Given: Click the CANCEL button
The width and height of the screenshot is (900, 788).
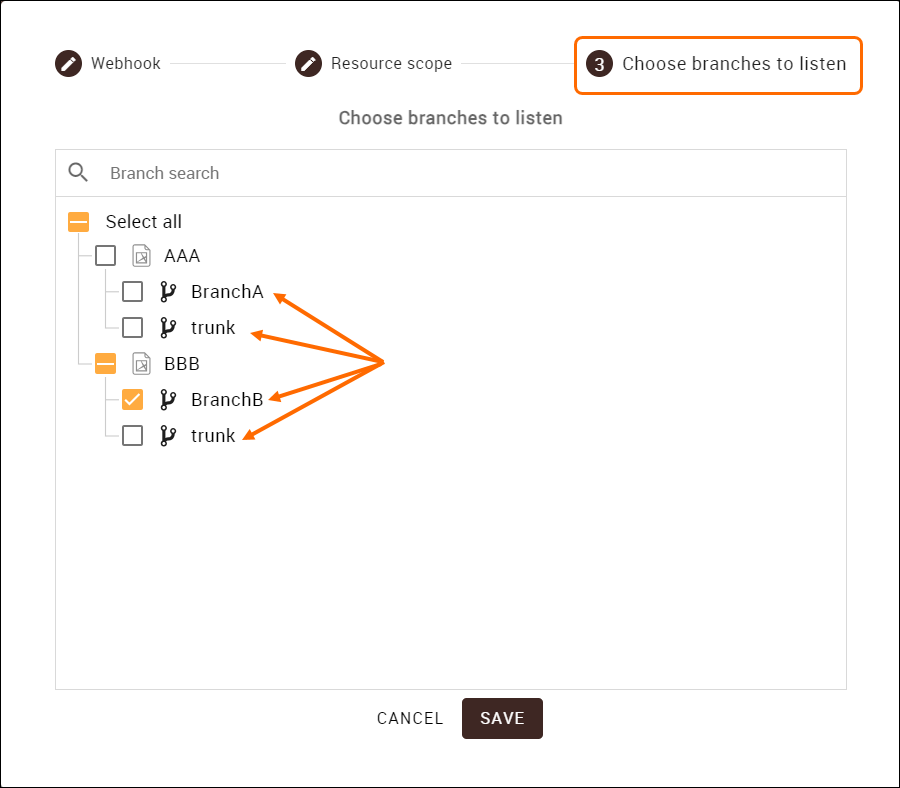Looking at the screenshot, I should [410, 718].
